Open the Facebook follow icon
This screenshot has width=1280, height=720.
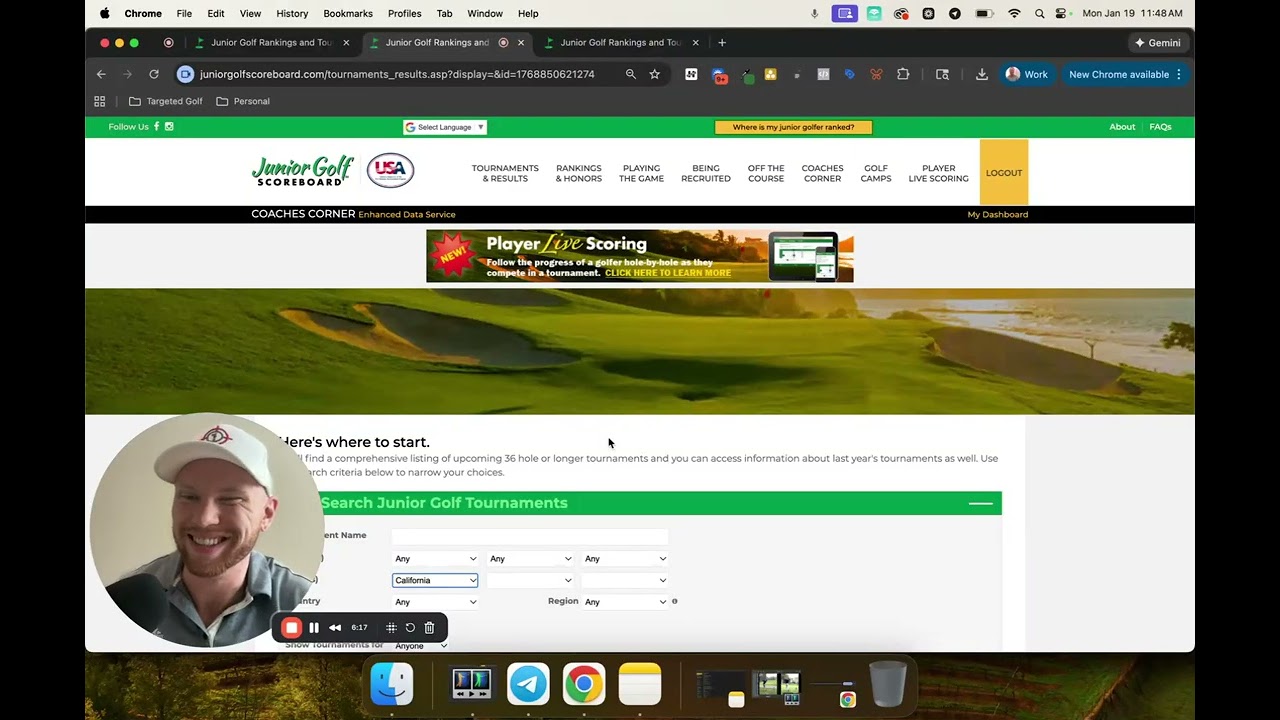coord(157,126)
